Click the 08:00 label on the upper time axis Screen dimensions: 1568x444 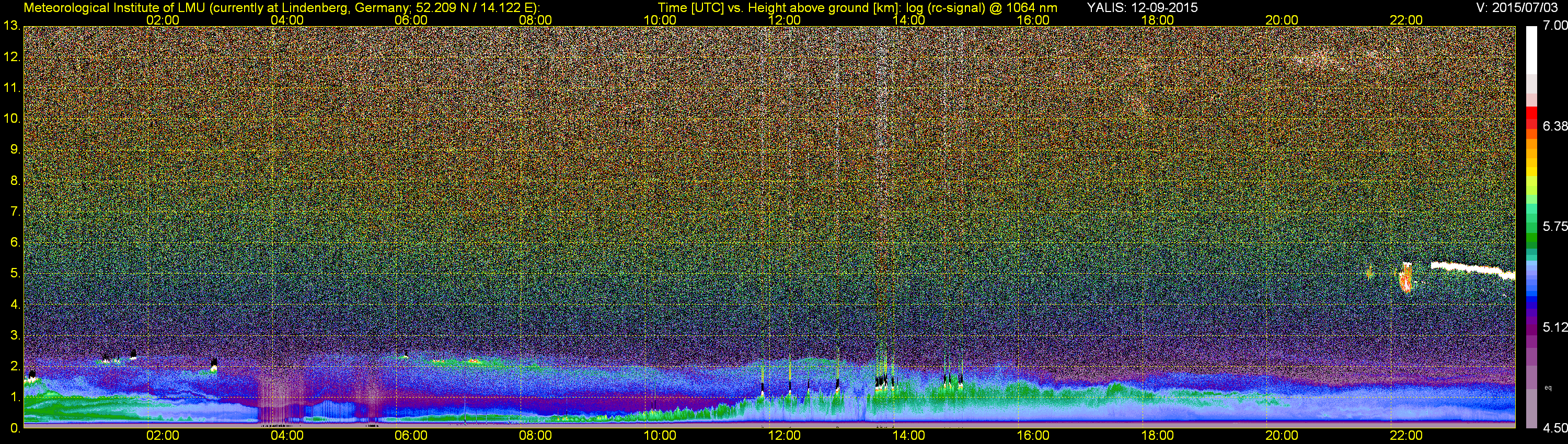click(x=536, y=20)
